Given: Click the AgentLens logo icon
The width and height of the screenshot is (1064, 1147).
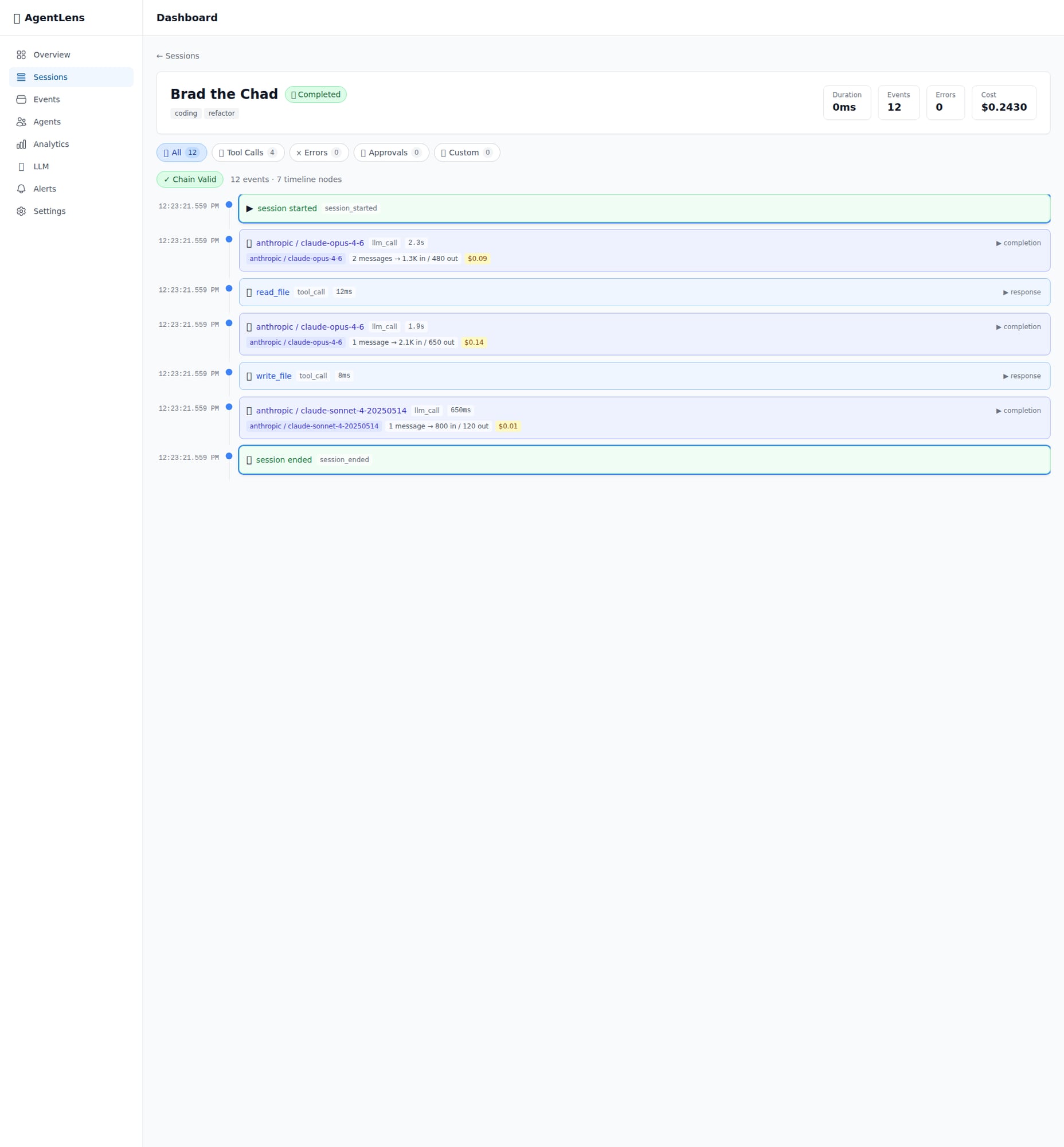Looking at the screenshot, I should coord(17,18).
